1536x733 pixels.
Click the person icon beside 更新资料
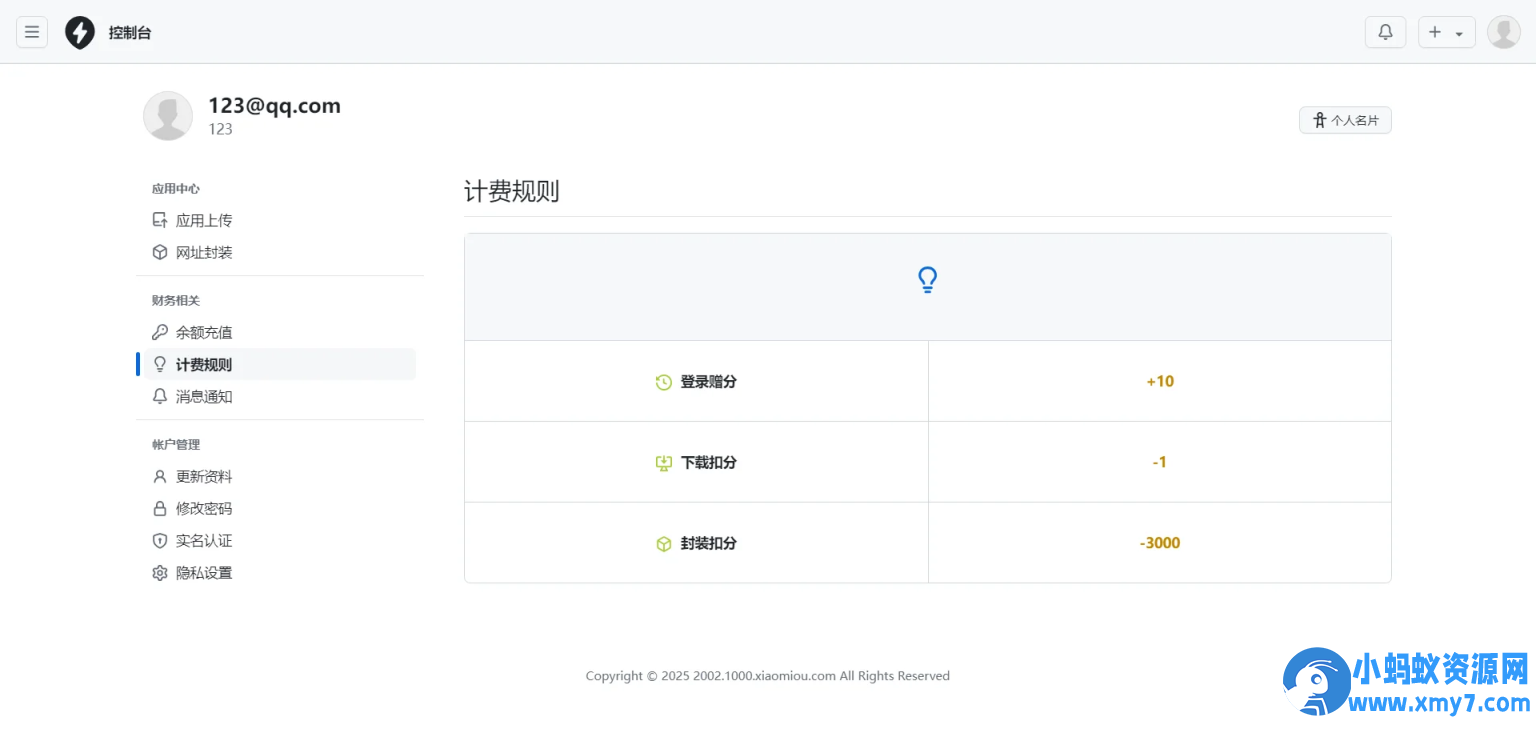160,476
